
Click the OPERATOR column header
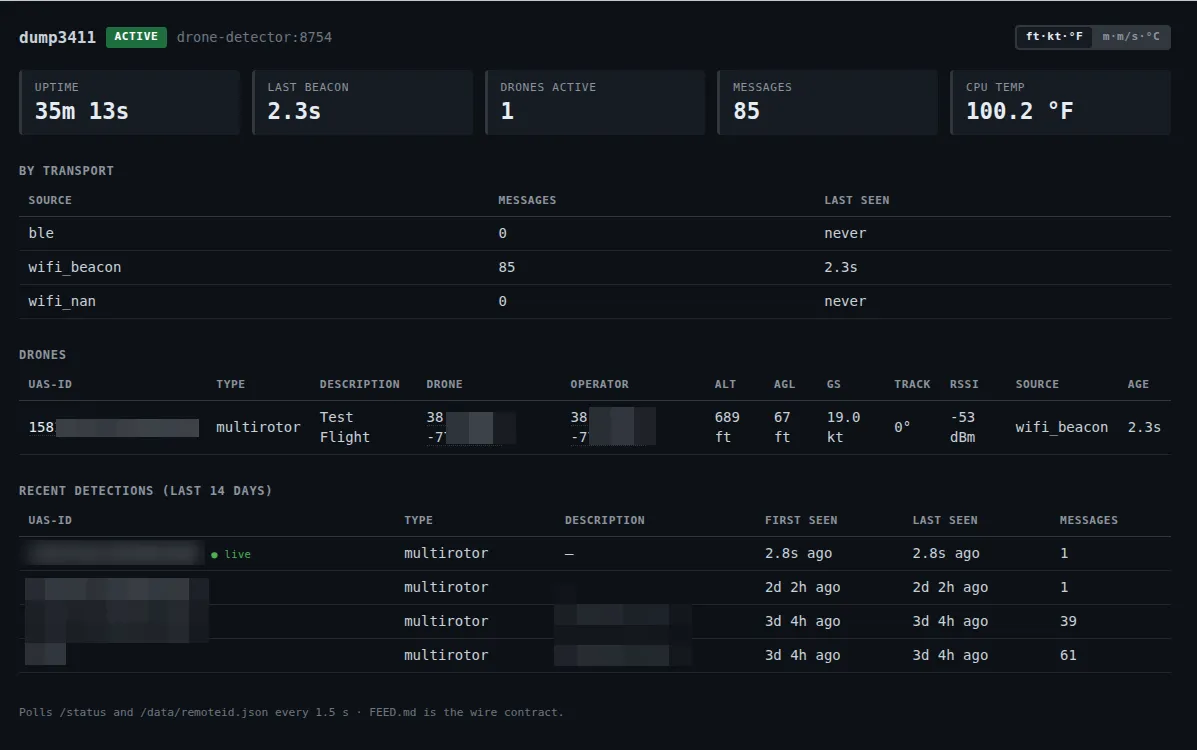click(599, 384)
